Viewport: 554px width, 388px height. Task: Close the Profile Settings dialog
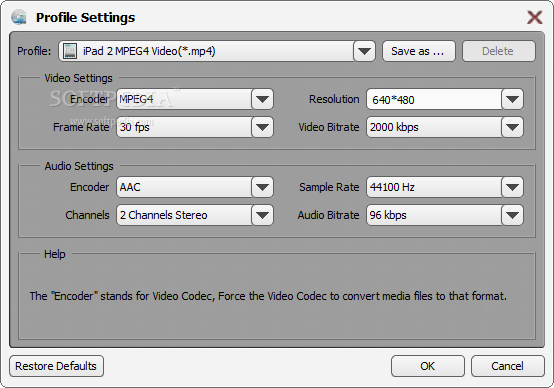click(535, 17)
